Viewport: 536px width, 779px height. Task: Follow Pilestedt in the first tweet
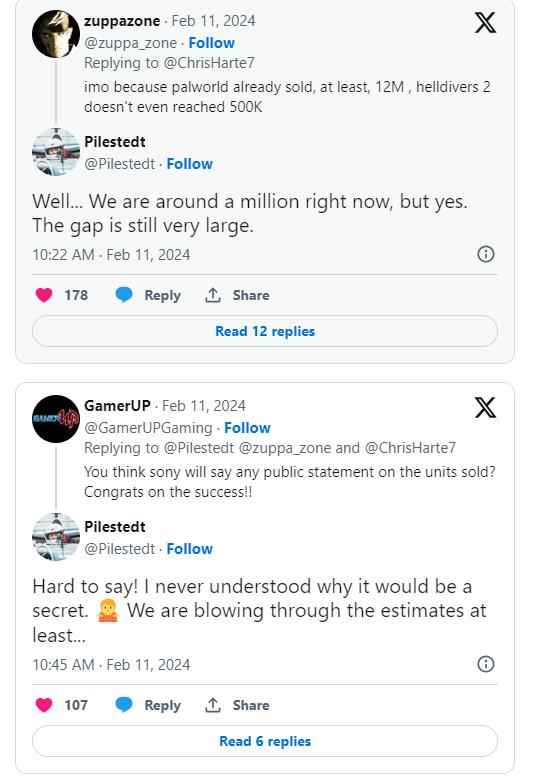tap(189, 163)
